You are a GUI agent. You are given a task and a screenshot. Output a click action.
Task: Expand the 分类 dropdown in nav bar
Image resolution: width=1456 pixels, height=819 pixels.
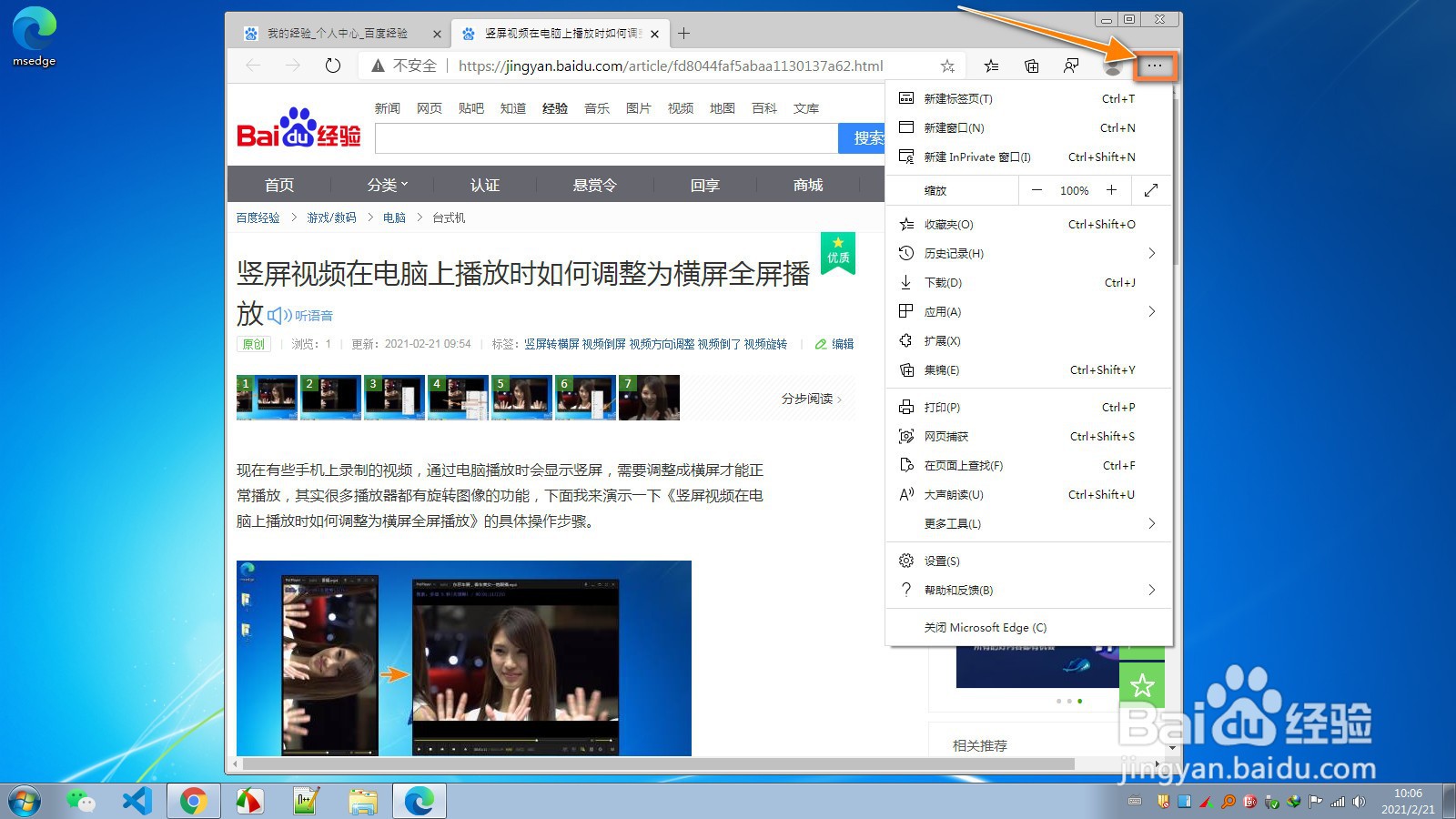388,185
